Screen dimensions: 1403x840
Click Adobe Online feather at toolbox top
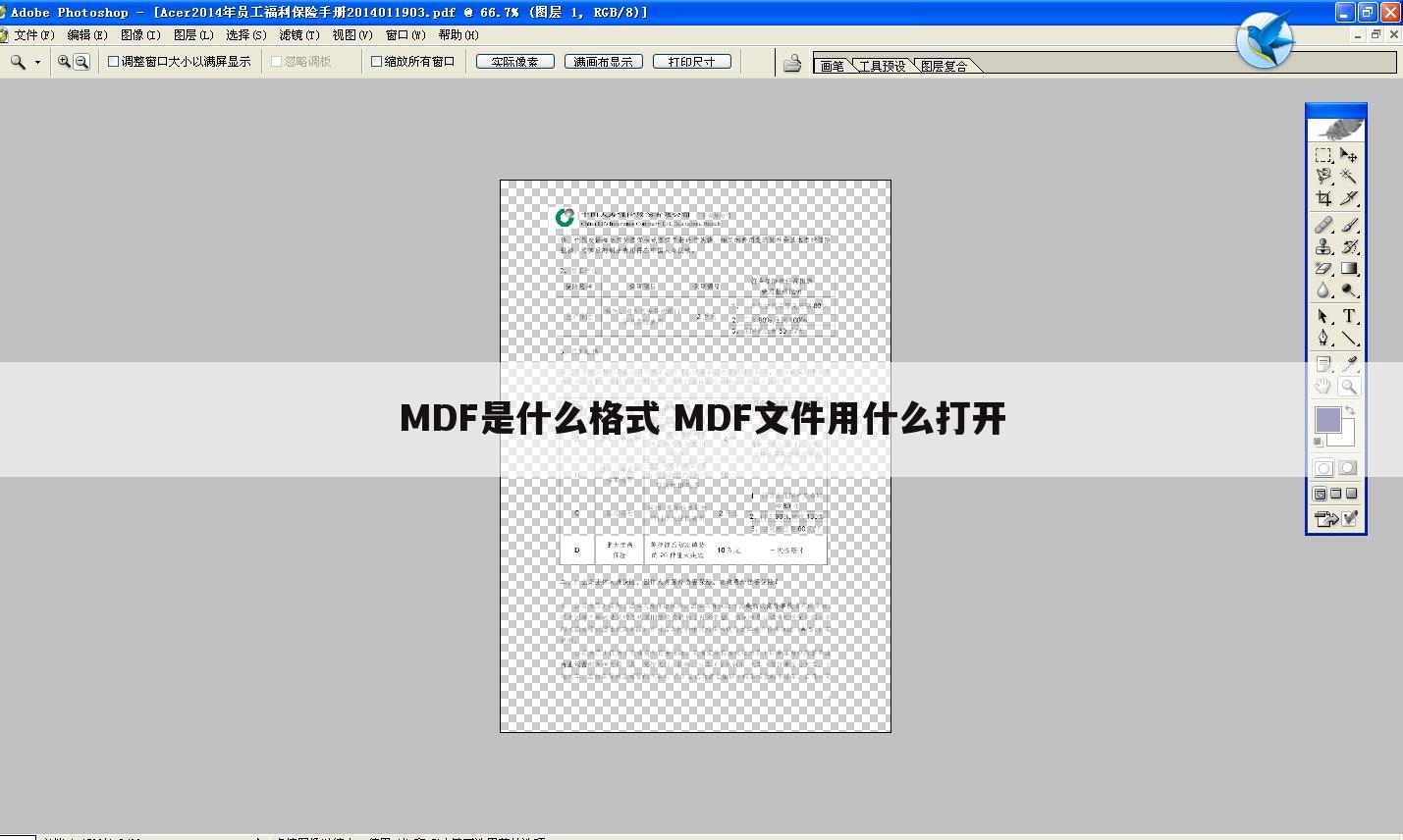[x=1336, y=130]
